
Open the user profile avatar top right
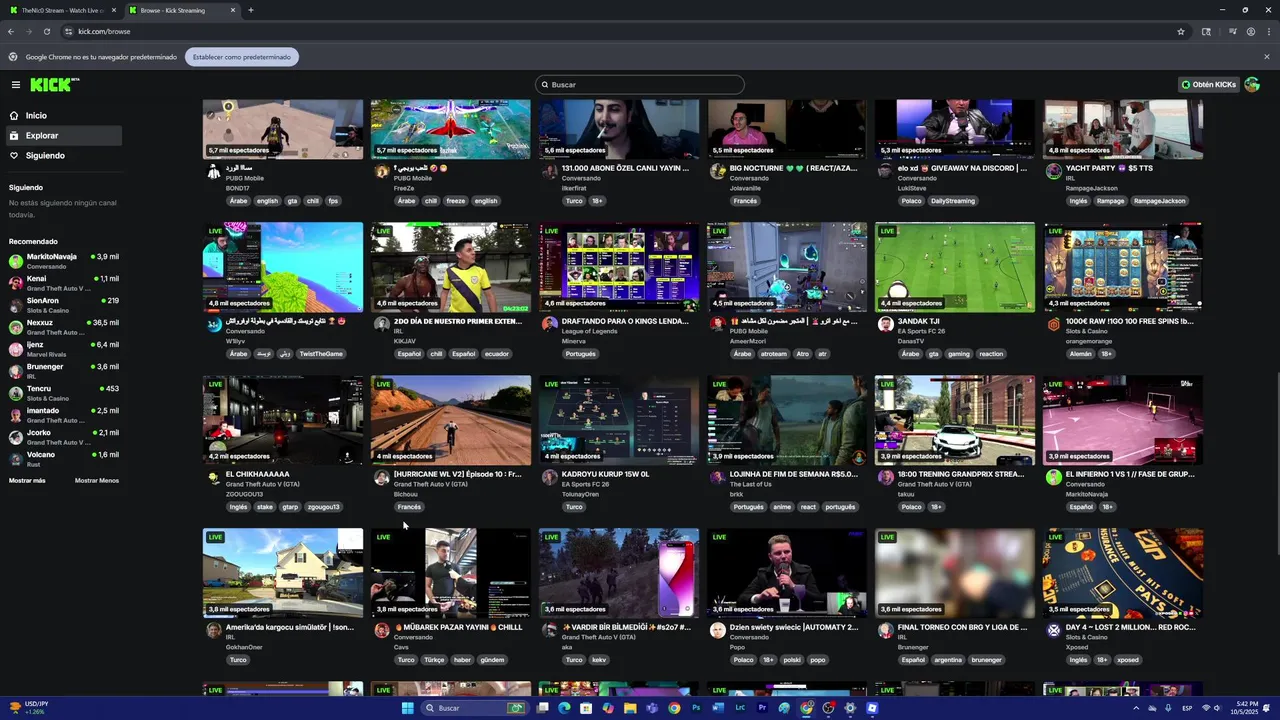click(x=1252, y=85)
